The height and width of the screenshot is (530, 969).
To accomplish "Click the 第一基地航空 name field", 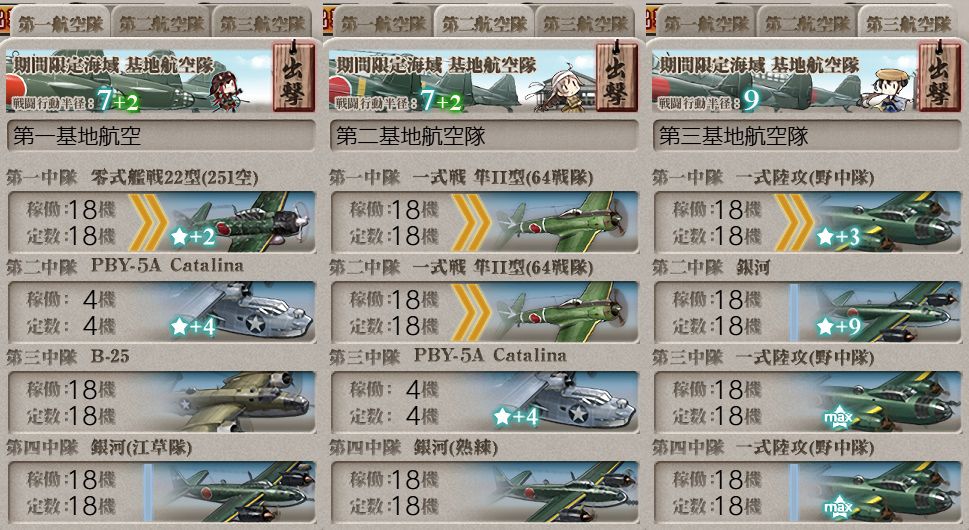I will (161, 136).
